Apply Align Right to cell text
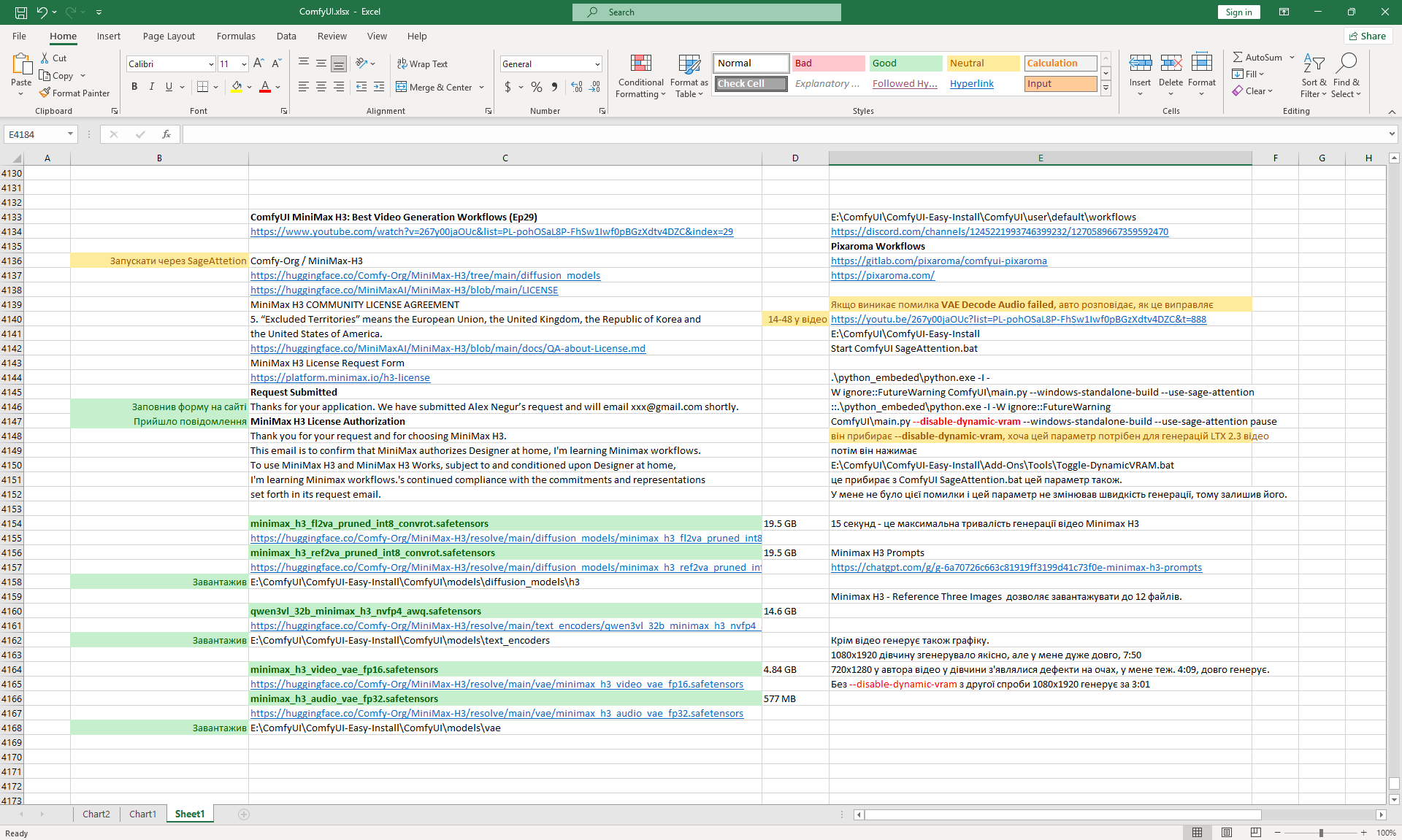The image size is (1402, 840). [339, 87]
